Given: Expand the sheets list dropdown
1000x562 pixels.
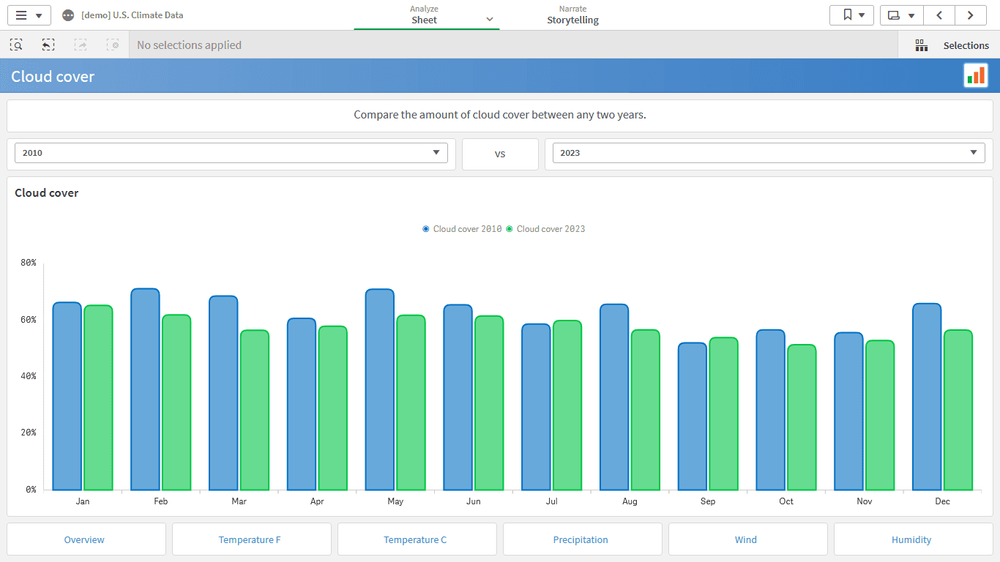Looking at the screenshot, I should [x=489, y=19].
